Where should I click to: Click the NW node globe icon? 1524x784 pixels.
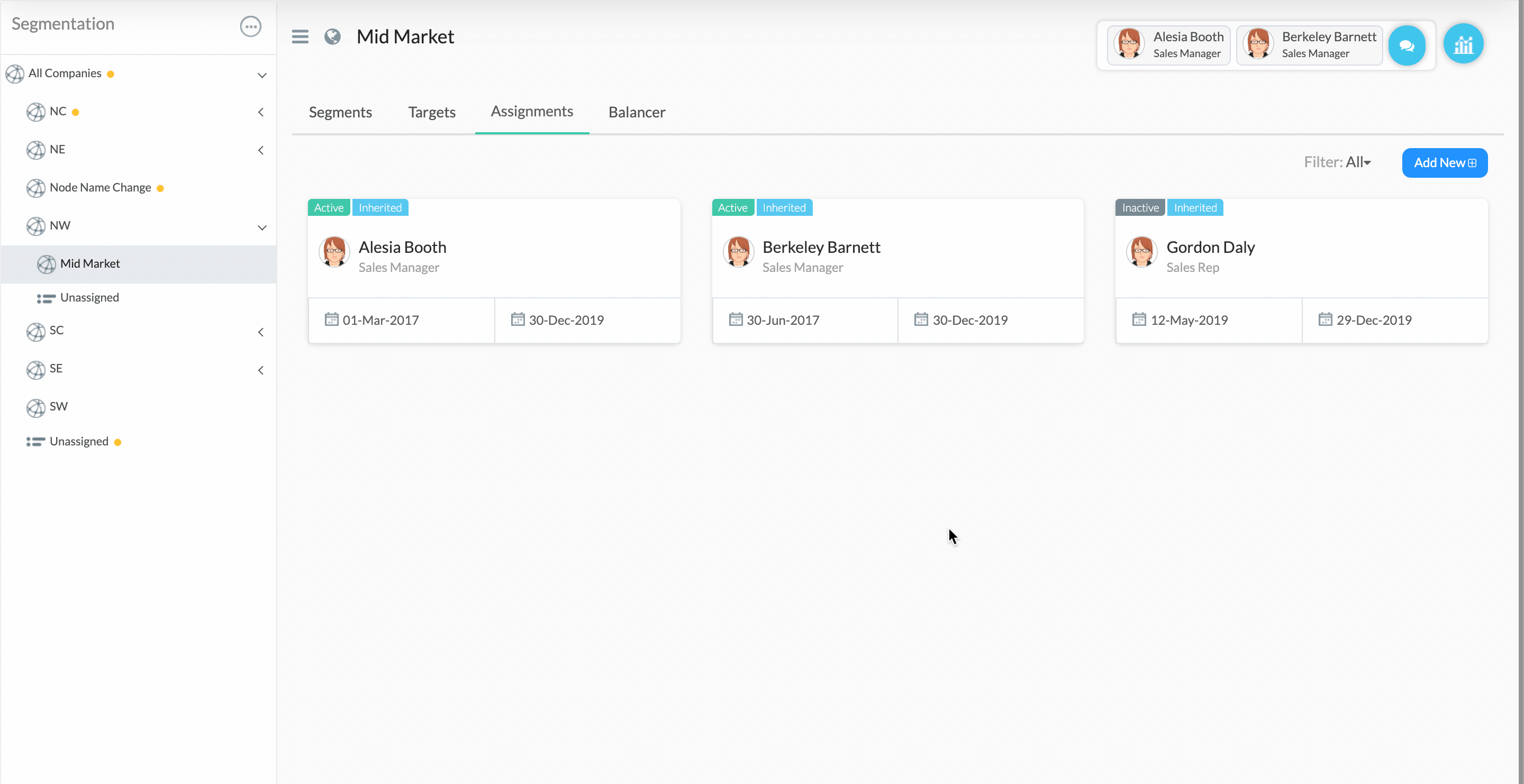coord(35,226)
